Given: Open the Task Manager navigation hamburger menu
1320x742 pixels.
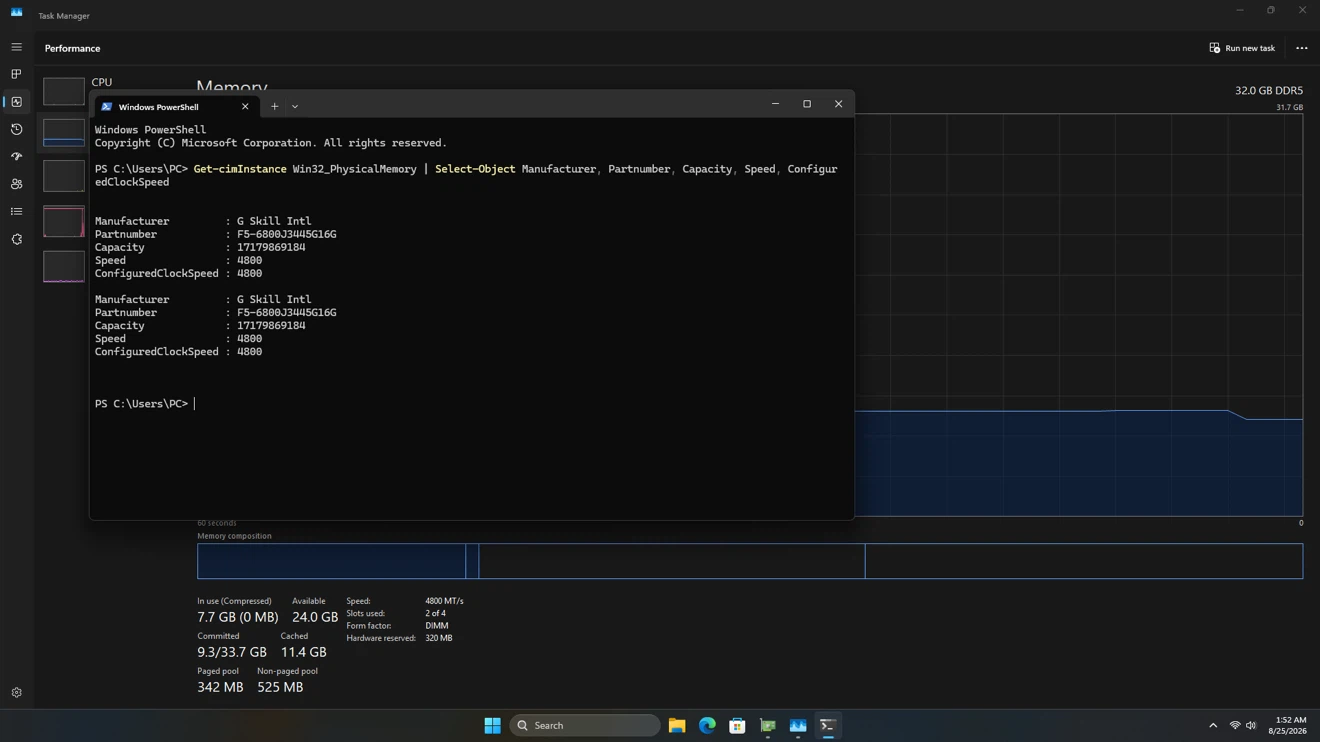Looking at the screenshot, I should click(x=16, y=47).
